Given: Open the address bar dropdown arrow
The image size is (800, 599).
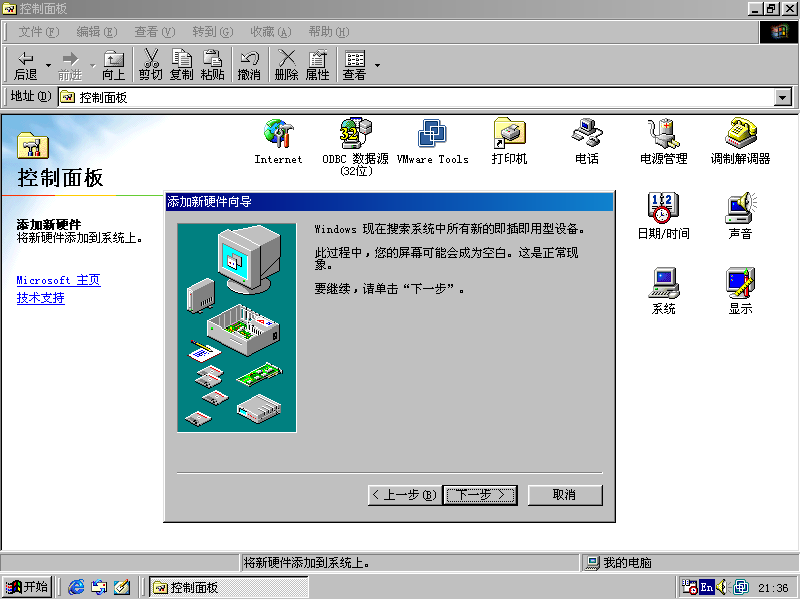Looking at the screenshot, I should point(783,97).
